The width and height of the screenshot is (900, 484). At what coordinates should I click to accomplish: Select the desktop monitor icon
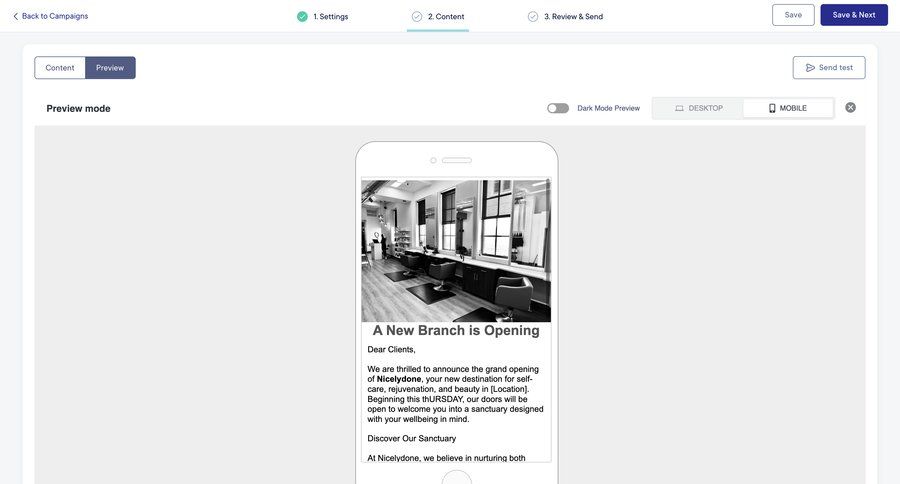point(679,108)
